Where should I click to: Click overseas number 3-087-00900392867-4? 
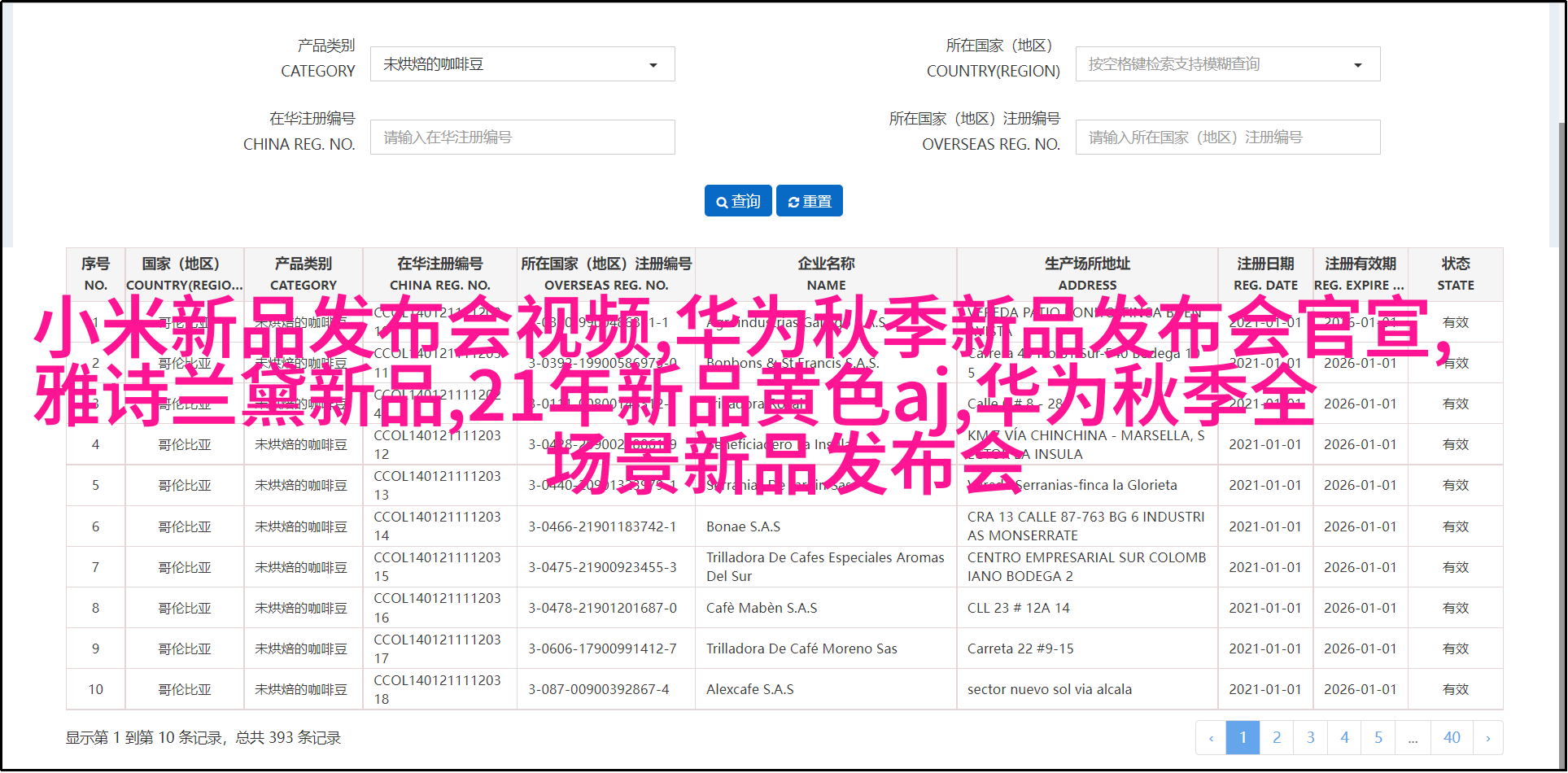(x=599, y=689)
